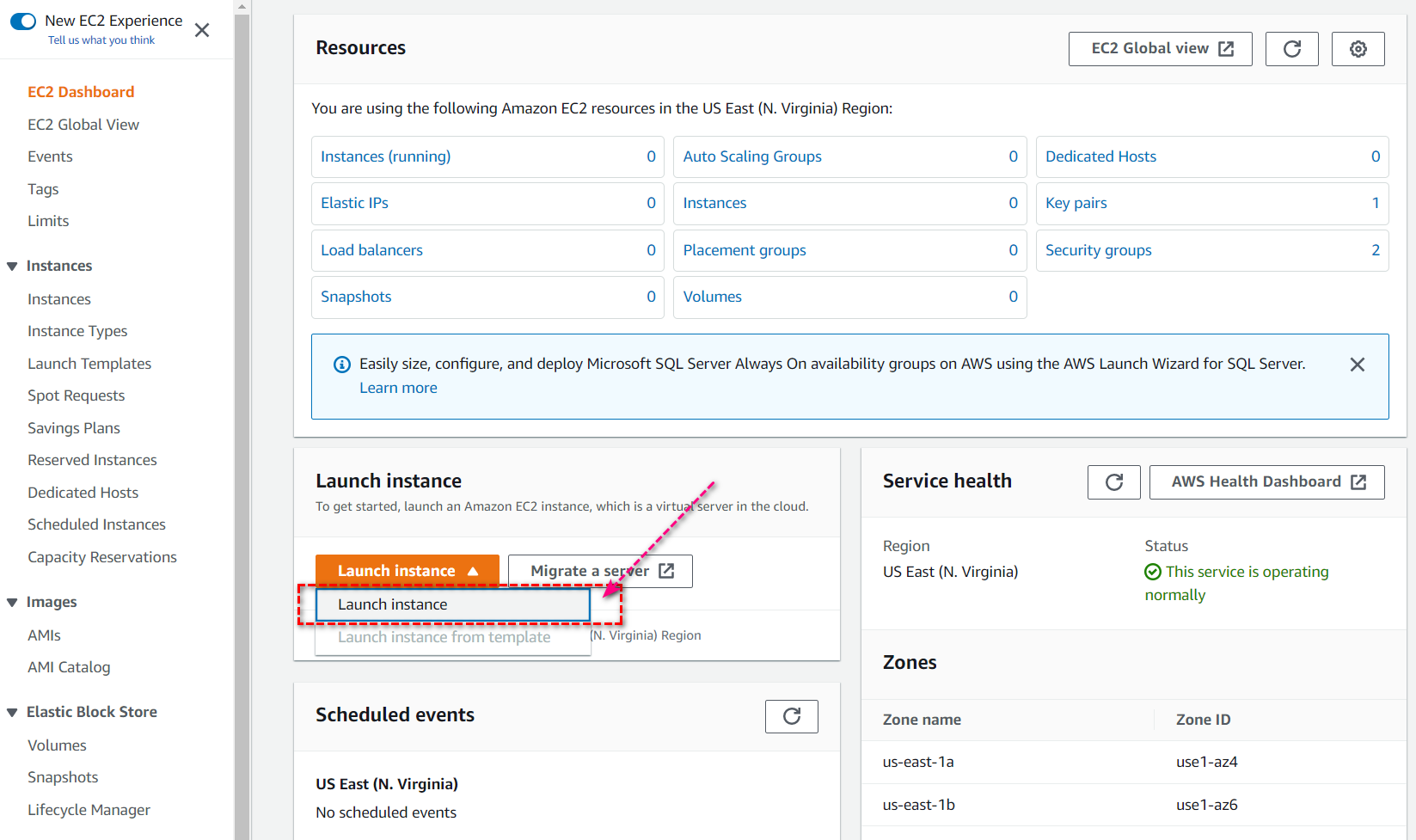Close the New EC2 Experience notice

202,30
